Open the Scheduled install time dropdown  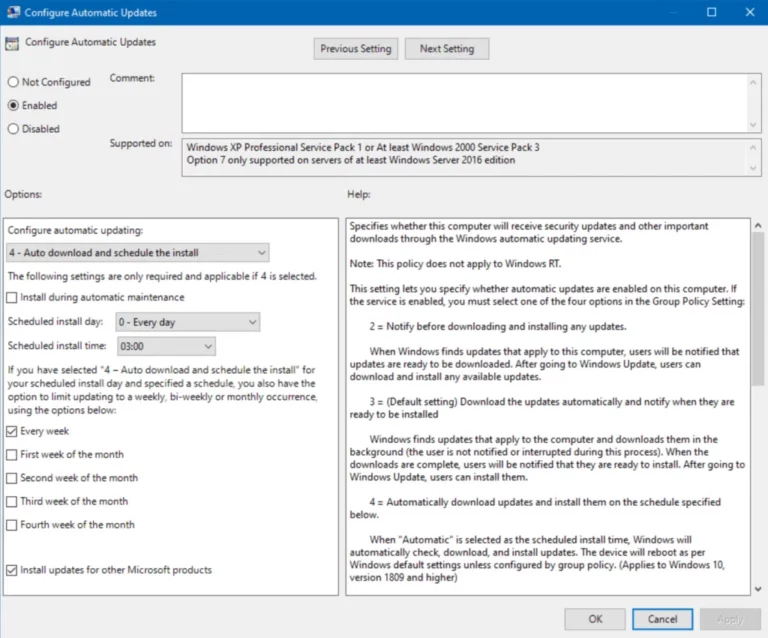(166, 346)
